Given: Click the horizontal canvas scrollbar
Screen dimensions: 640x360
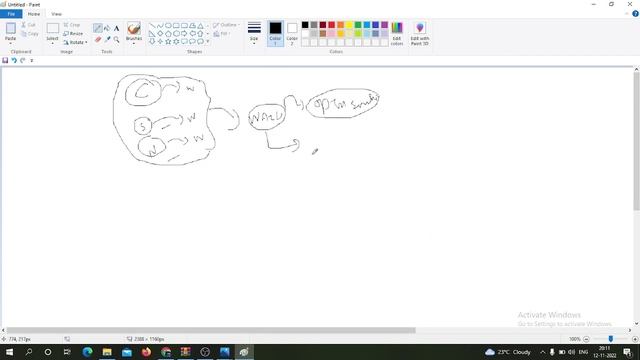Looking at the screenshot, I should tap(211, 330).
